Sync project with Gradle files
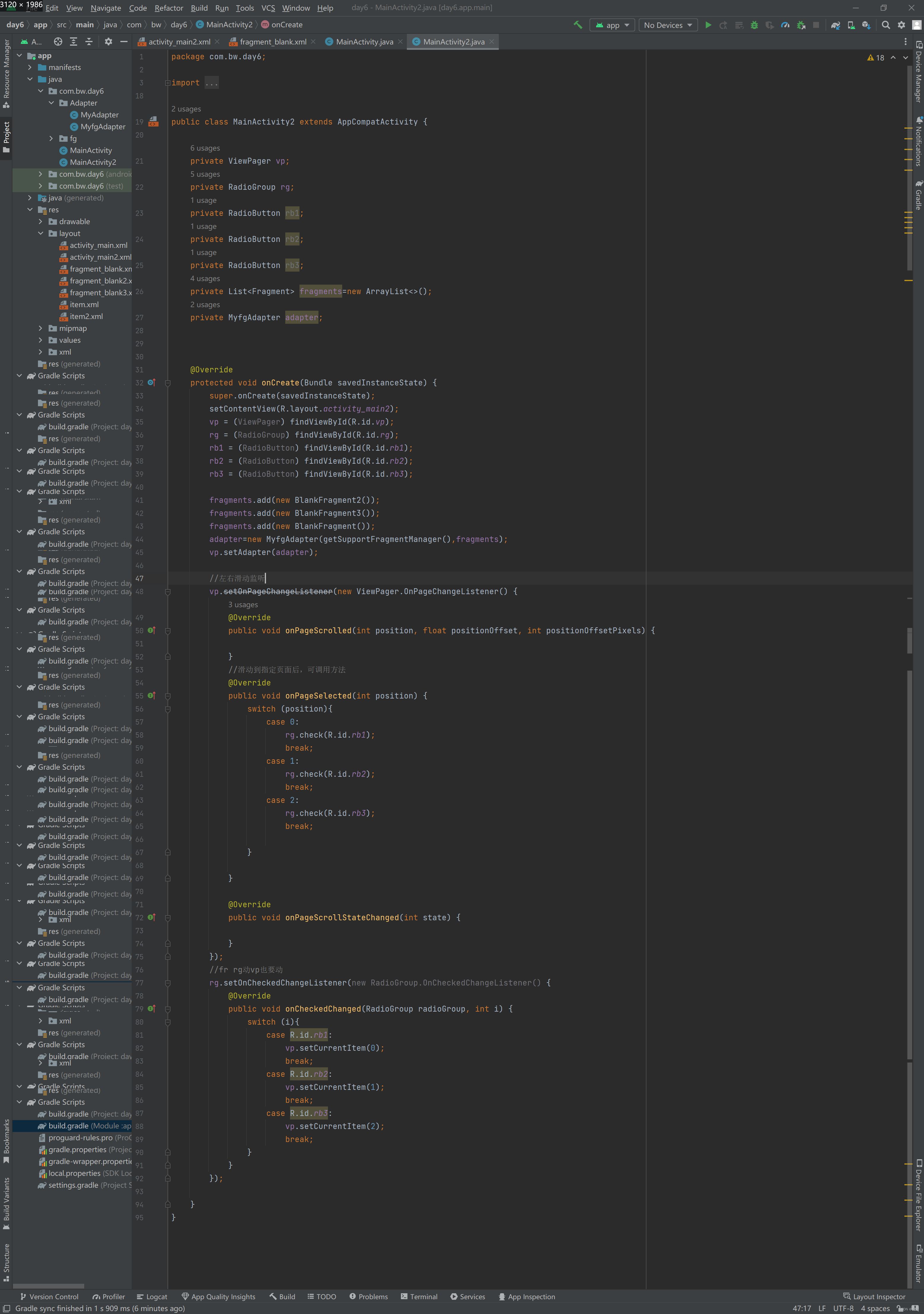 [835, 25]
